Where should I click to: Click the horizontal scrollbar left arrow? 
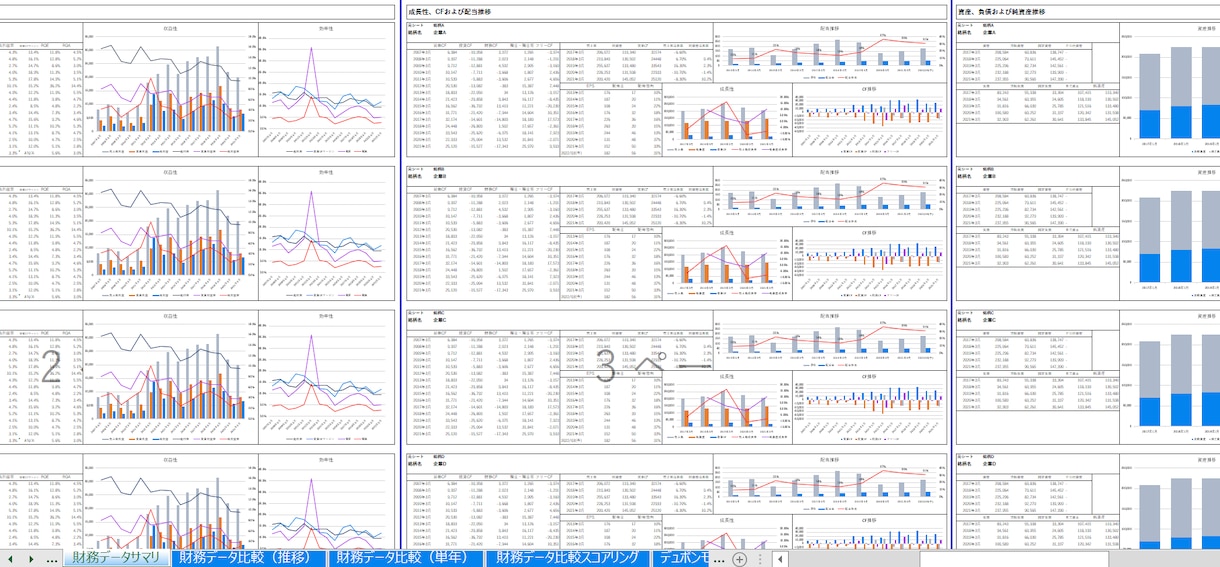[780, 558]
